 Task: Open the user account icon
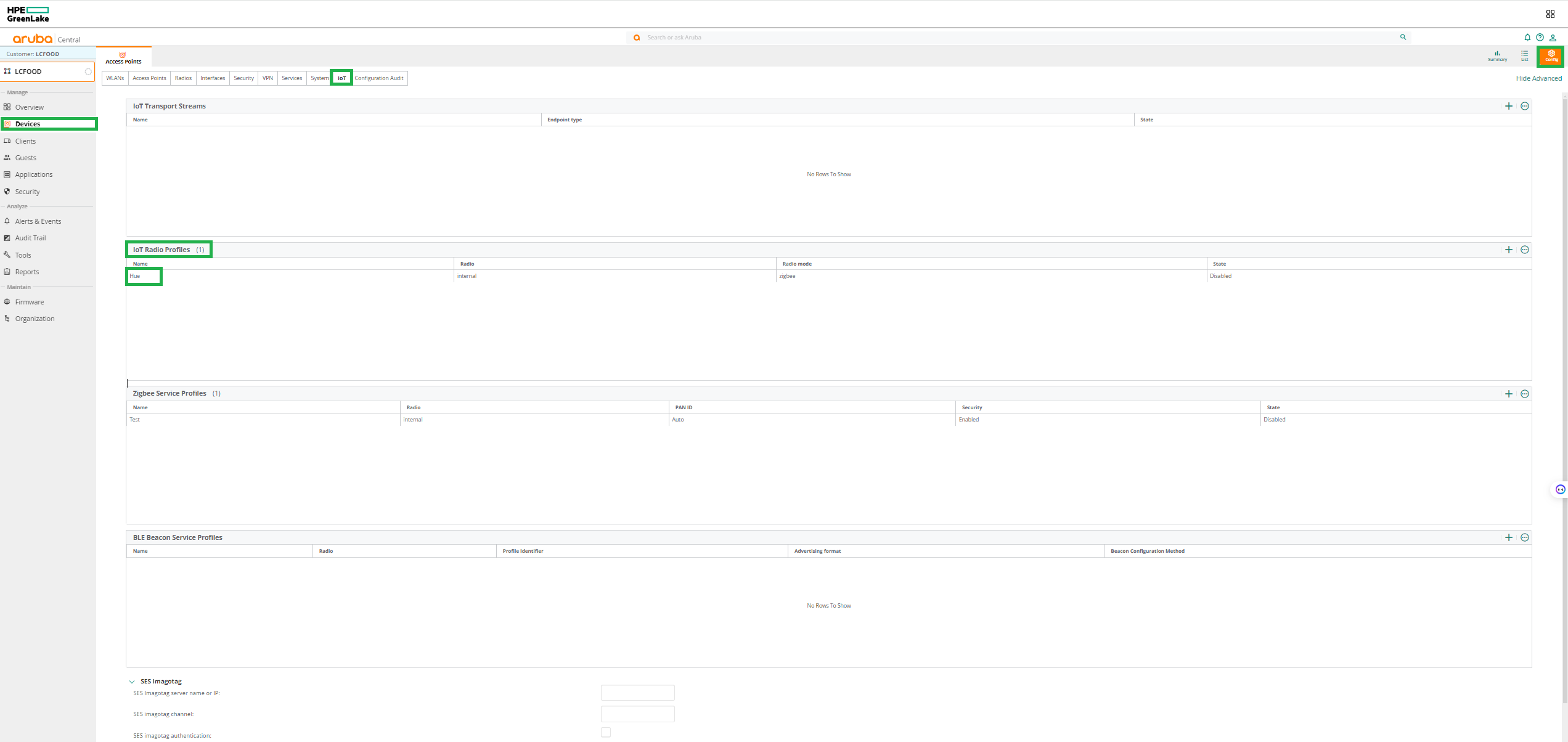click(1553, 38)
